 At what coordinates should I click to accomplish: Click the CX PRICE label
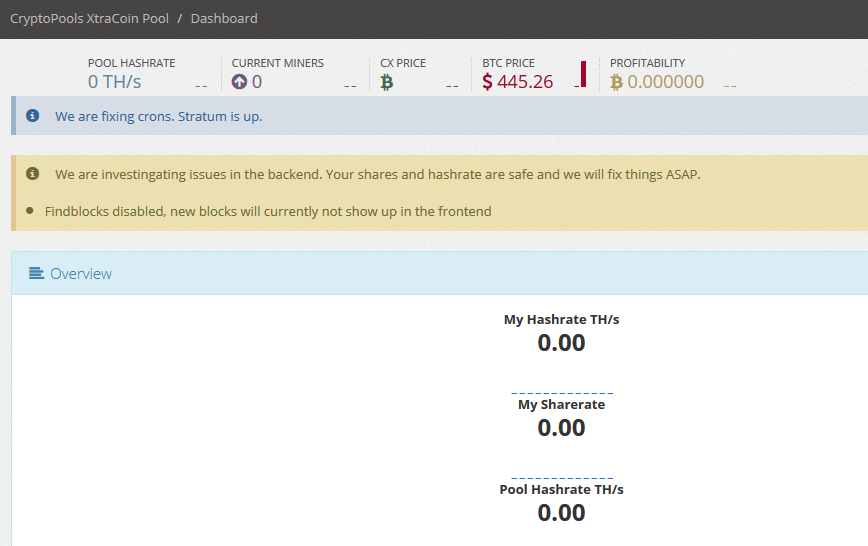(403, 63)
